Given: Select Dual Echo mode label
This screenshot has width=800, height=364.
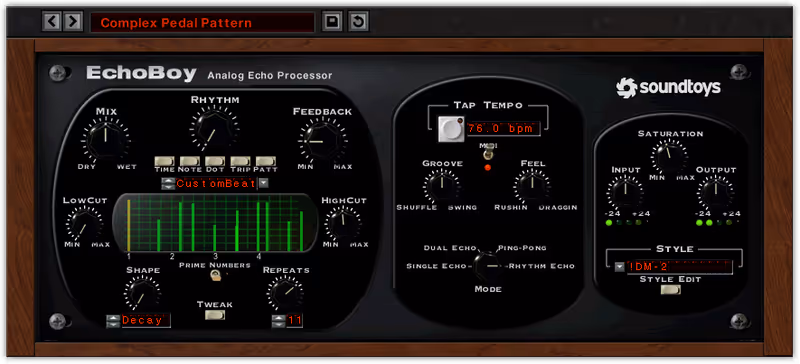Looking at the screenshot, I should coord(449,248).
